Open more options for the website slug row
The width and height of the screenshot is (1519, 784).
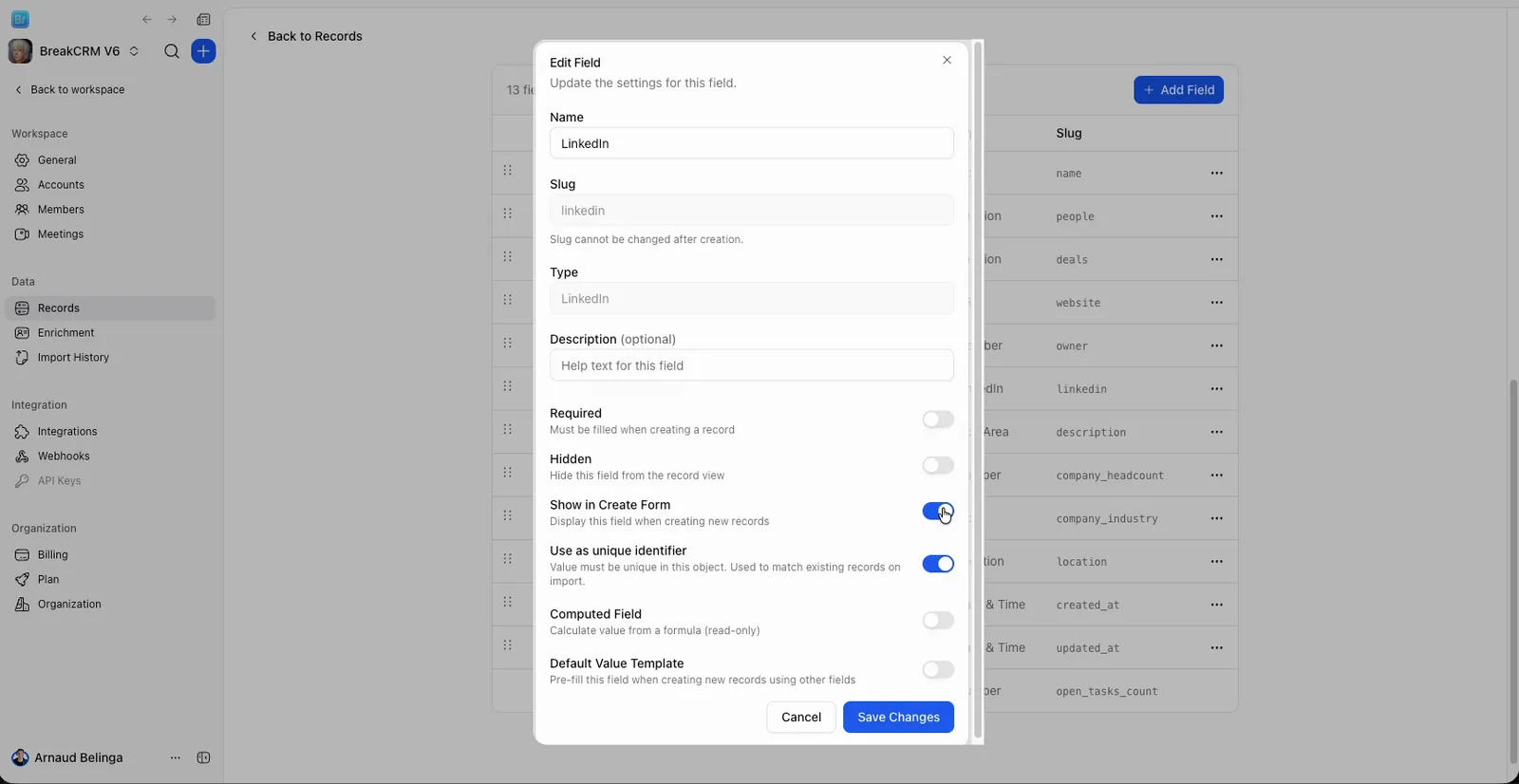pos(1216,303)
